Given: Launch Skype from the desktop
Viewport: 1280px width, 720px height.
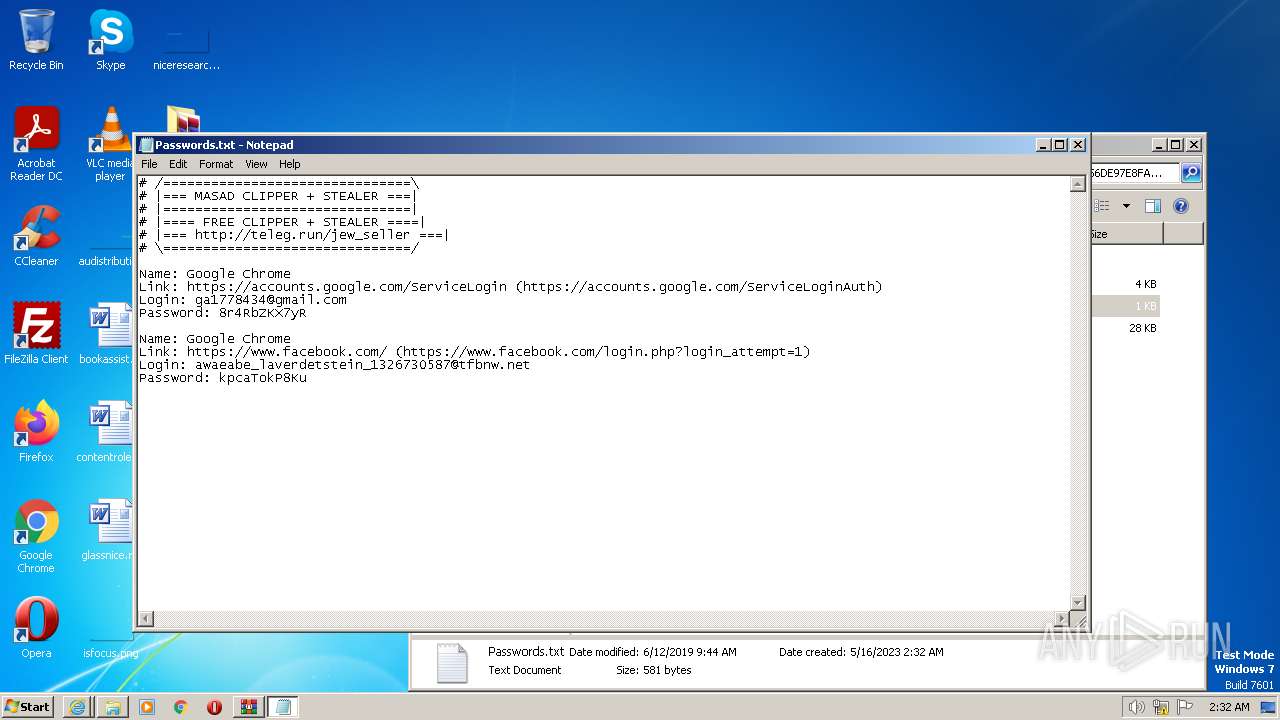Looking at the screenshot, I should coord(110,40).
